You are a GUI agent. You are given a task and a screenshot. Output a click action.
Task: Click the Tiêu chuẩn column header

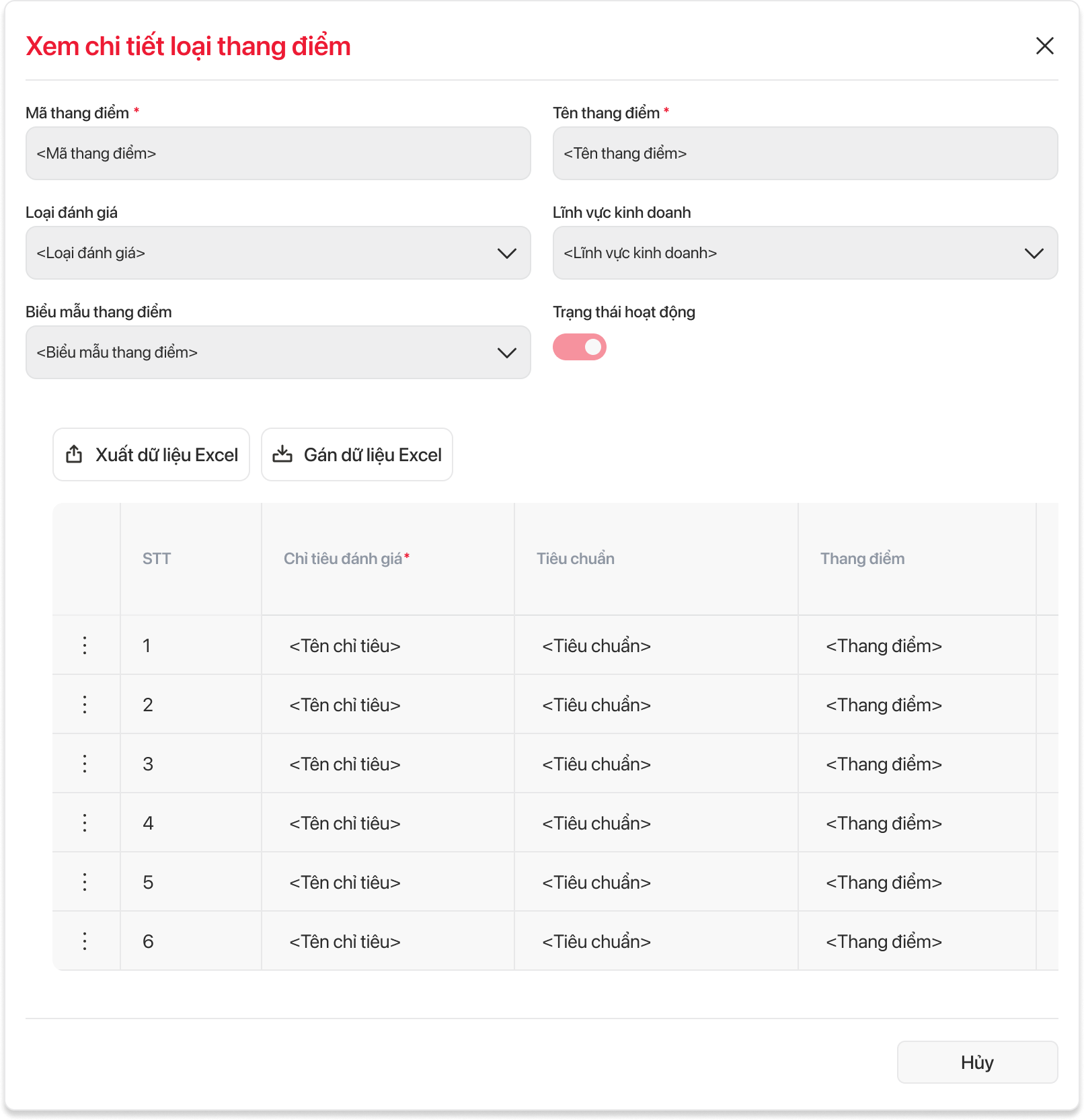pos(576,559)
